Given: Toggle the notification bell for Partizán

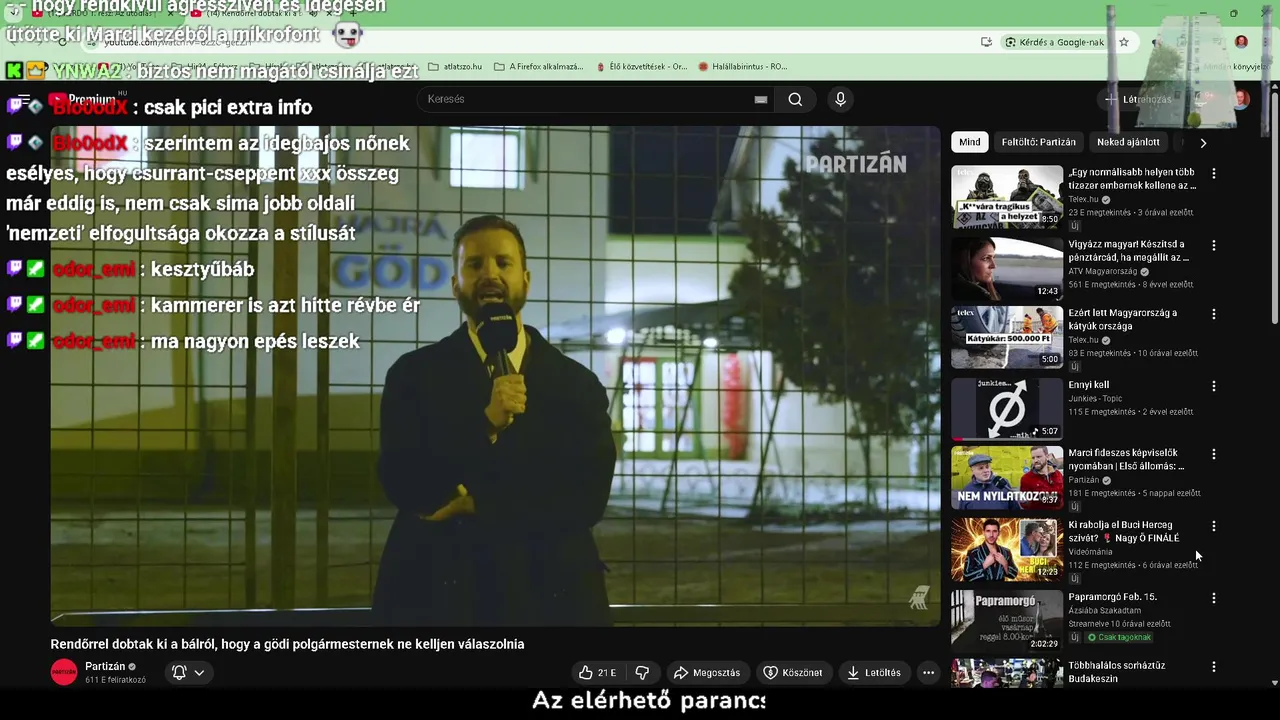Looking at the screenshot, I should pos(179,673).
